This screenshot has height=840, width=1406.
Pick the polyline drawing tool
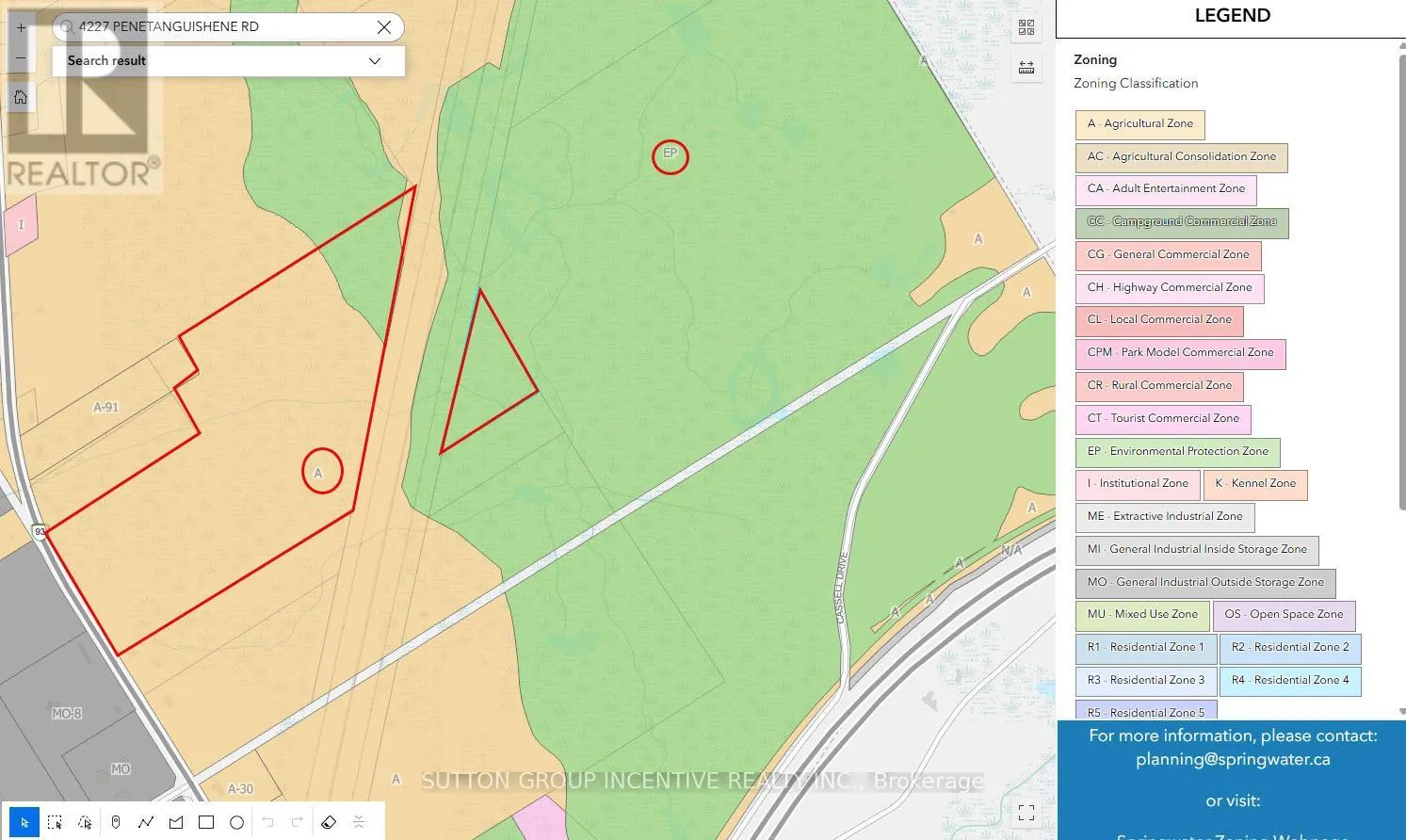146,822
